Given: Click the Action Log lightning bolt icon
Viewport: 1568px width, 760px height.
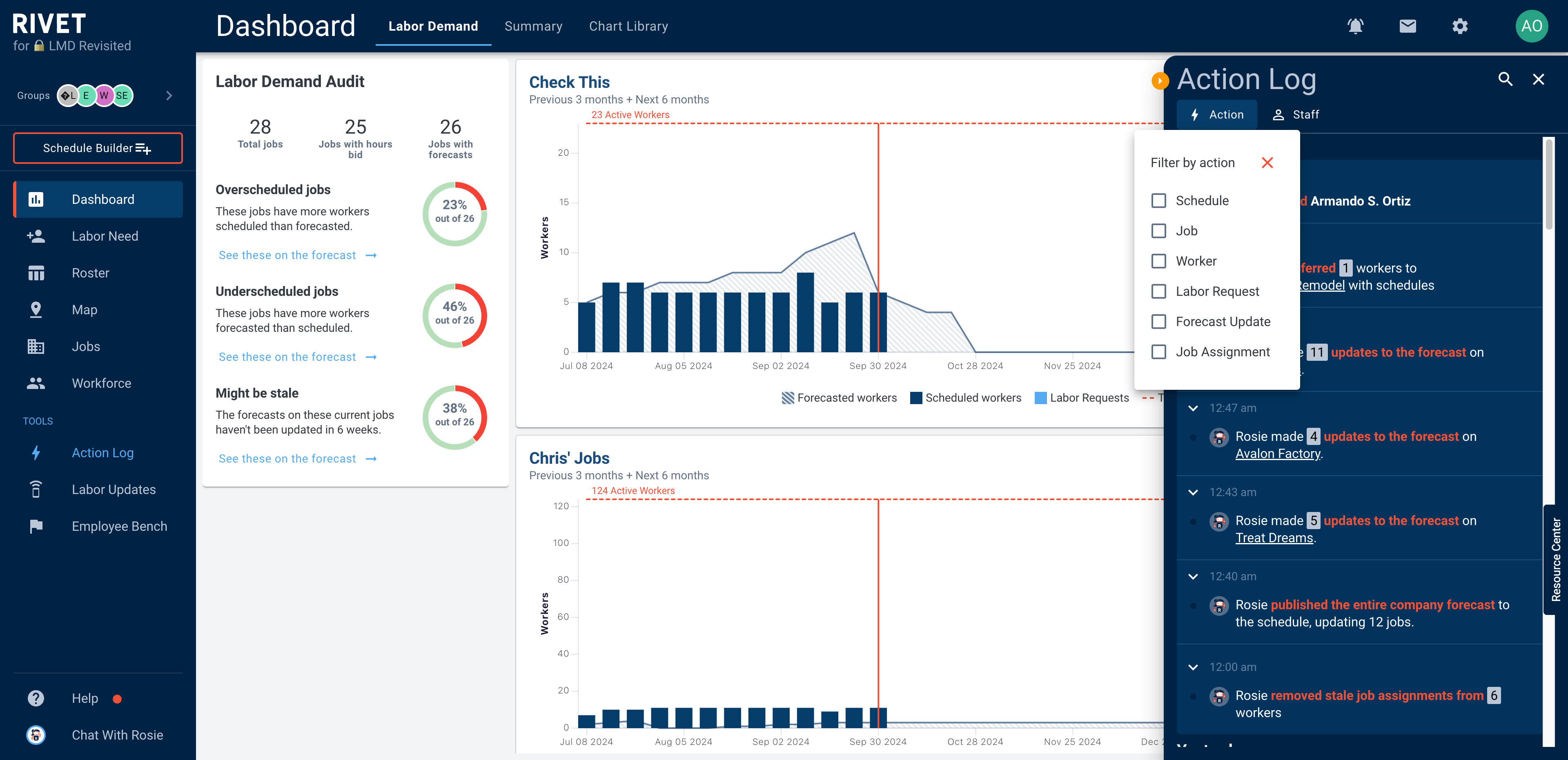Looking at the screenshot, I should pyautogui.click(x=36, y=452).
